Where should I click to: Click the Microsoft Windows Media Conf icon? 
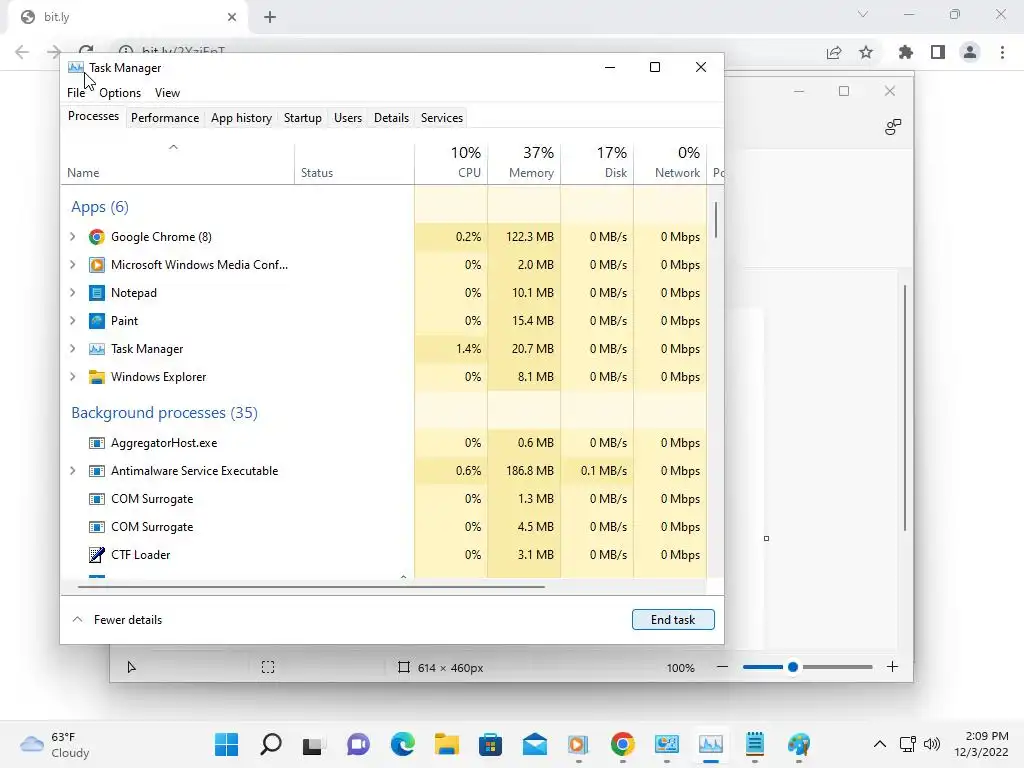[x=97, y=265]
